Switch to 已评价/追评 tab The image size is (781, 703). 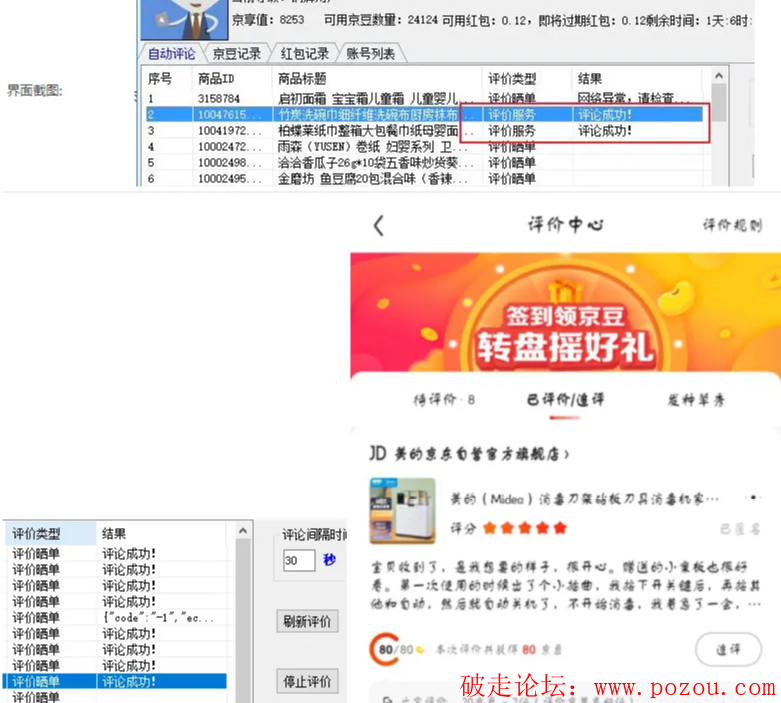click(x=565, y=400)
